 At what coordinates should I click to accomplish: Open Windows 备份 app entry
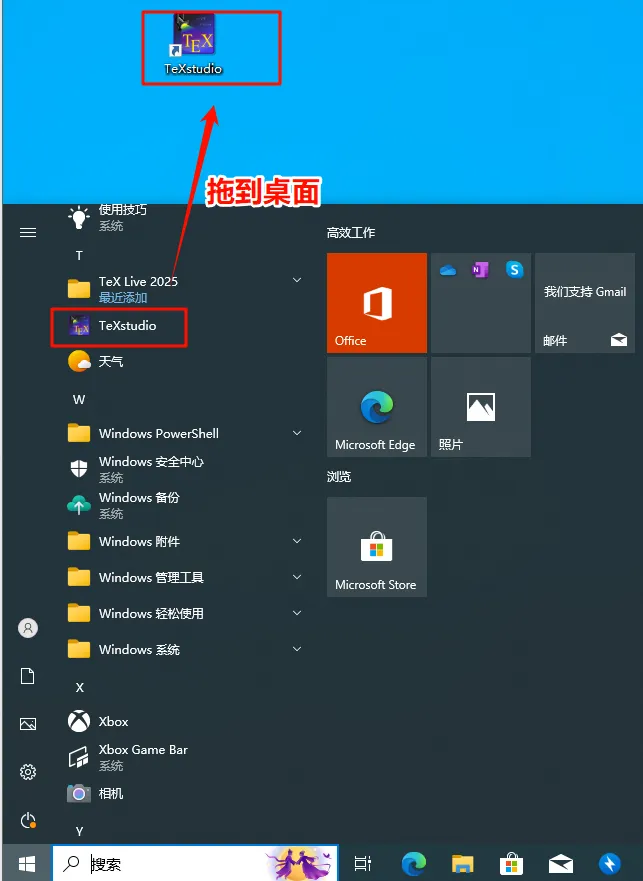185,505
